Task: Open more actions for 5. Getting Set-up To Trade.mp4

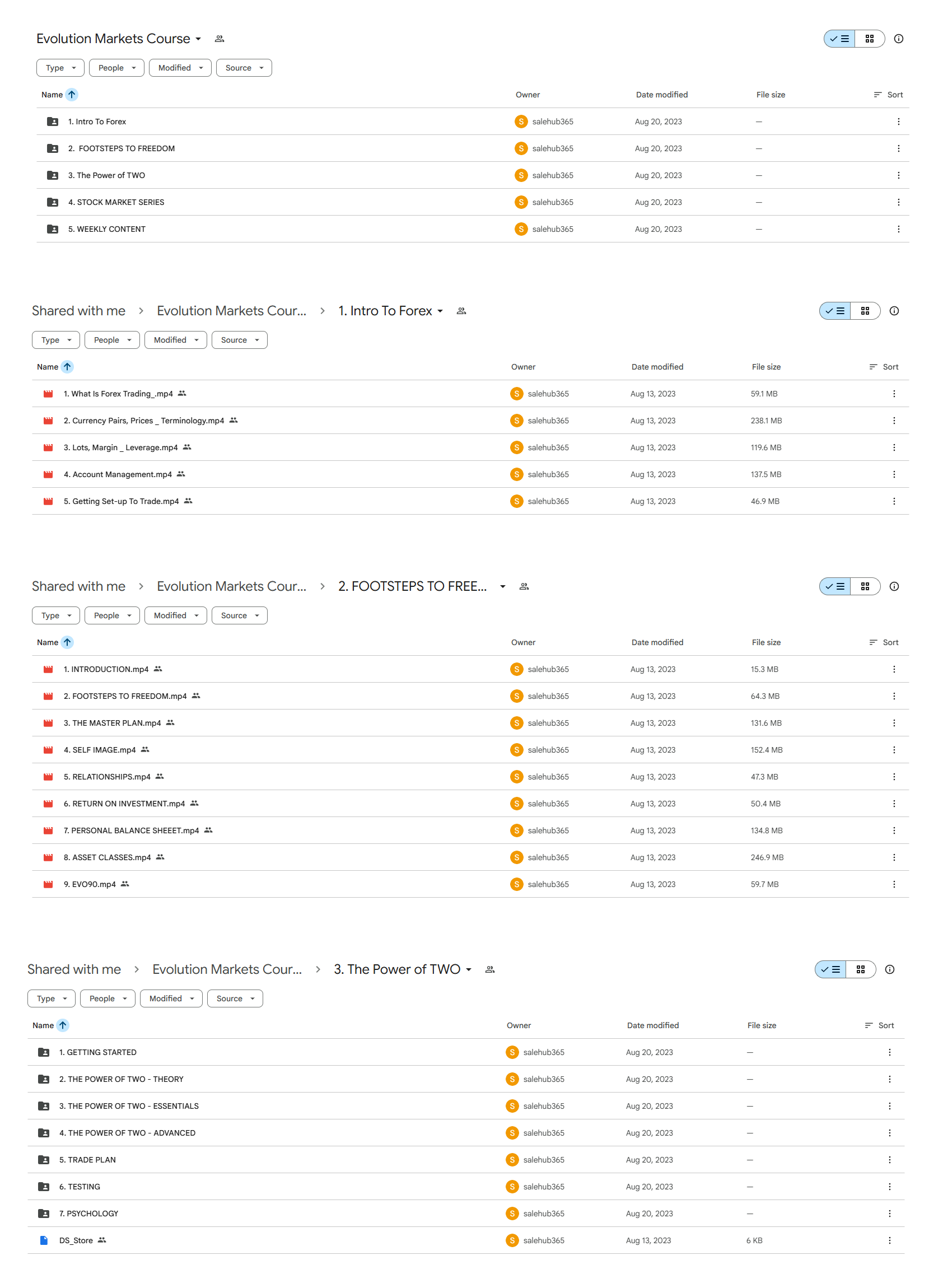Action: tap(894, 501)
